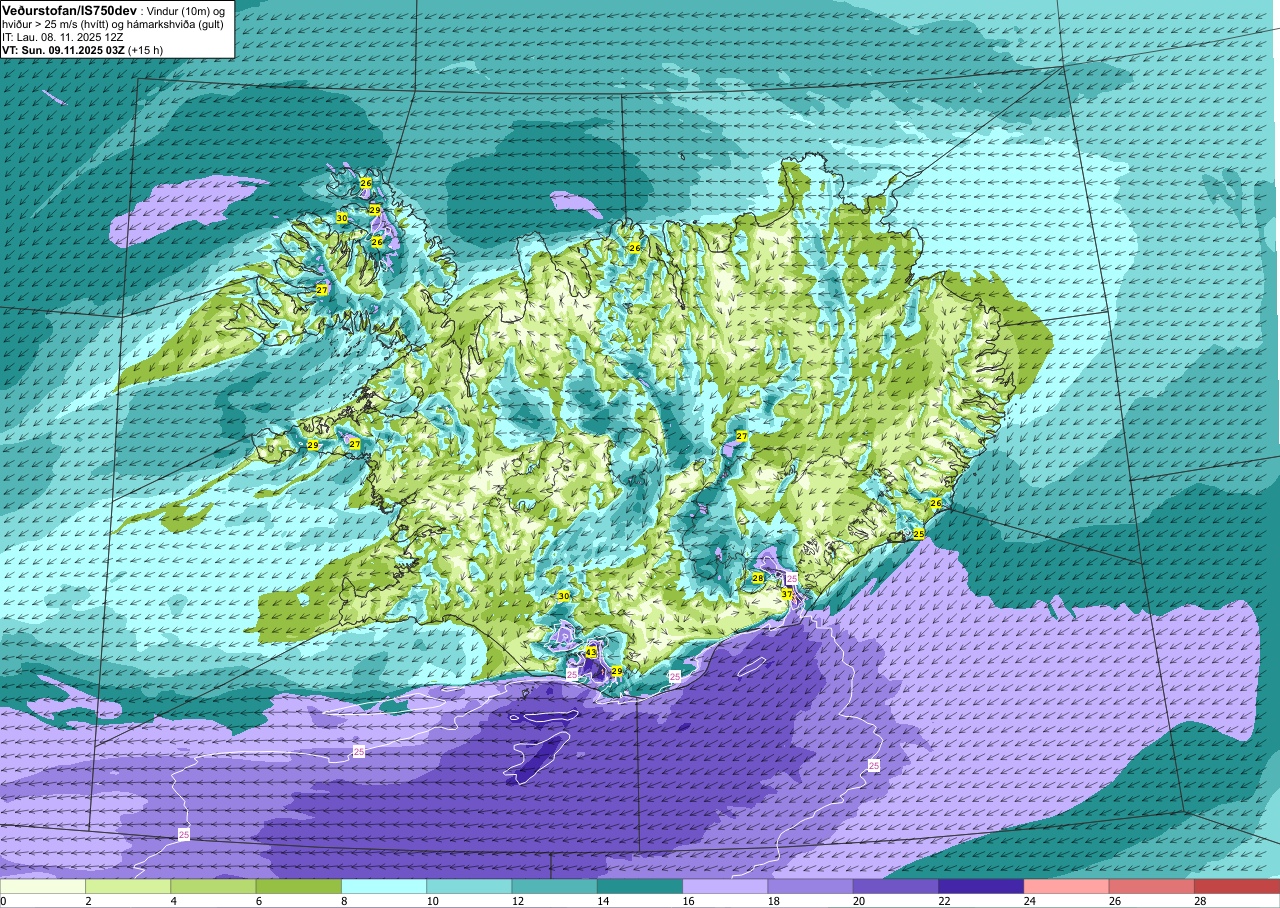Viewport: 1280px width, 908px height.
Task: Click the 6–8 m/s olive green legend swatch
Action: pos(298,886)
